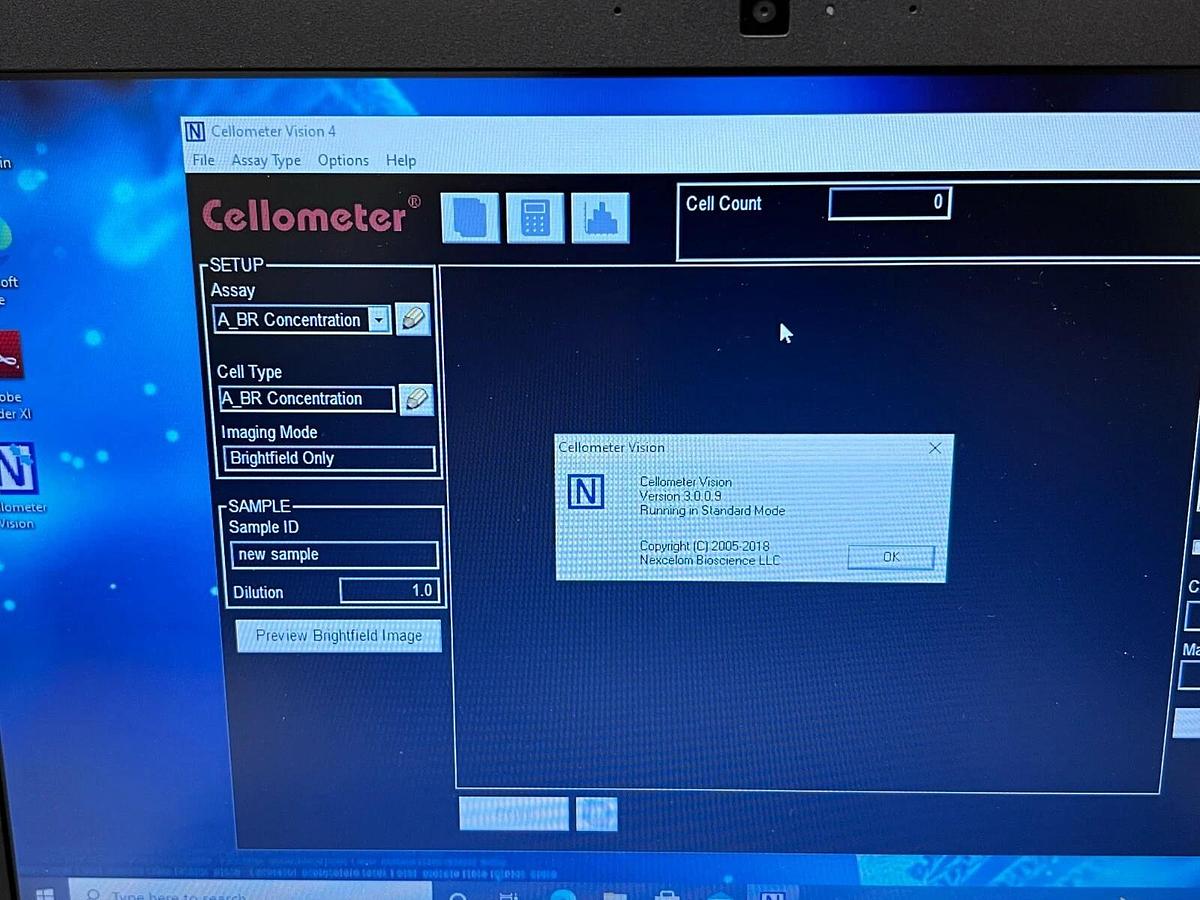Open the Assay Type menu

(x=266, y=160)
